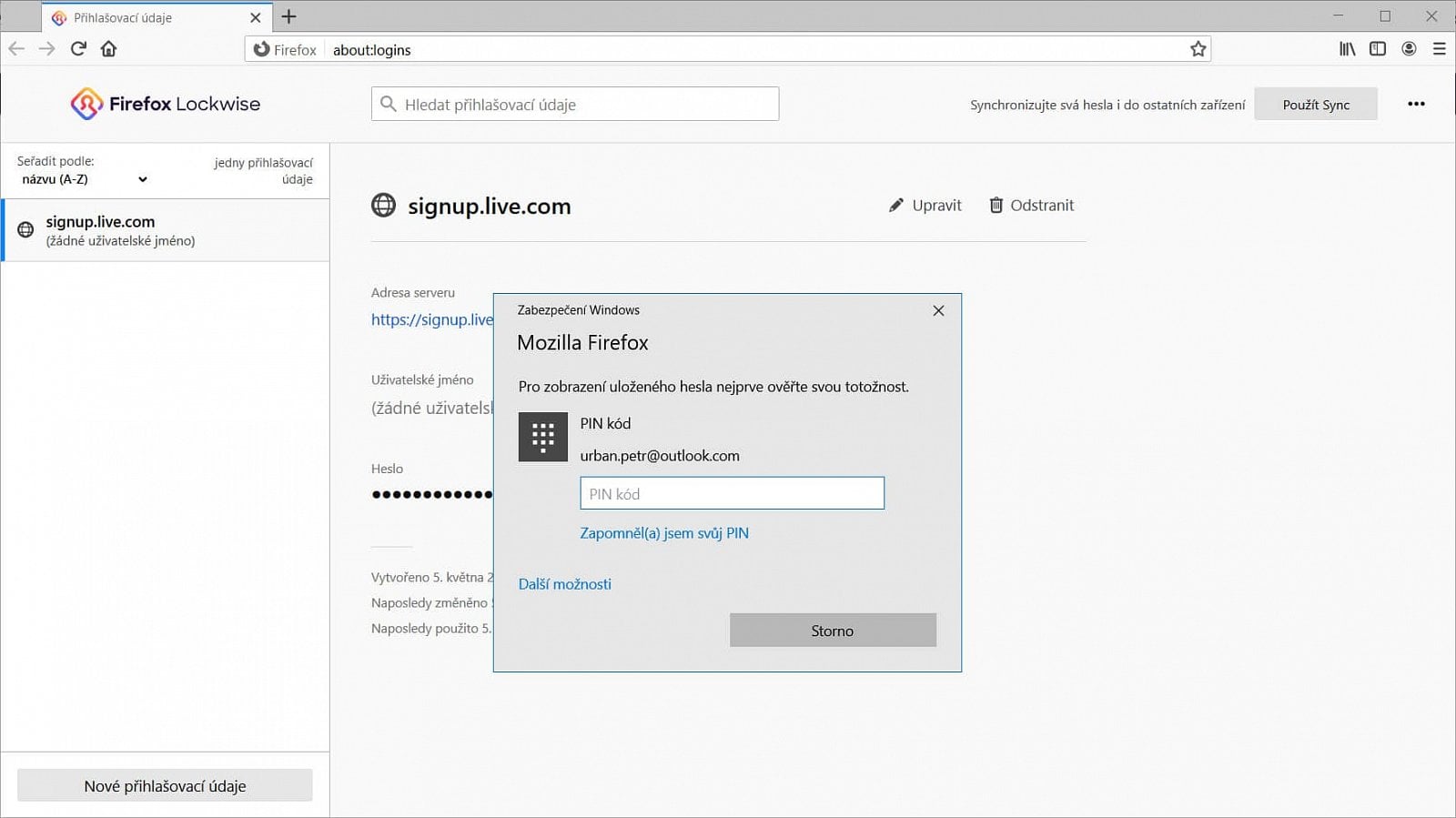Go forward using the browser forward arrow

click(47, 49)
